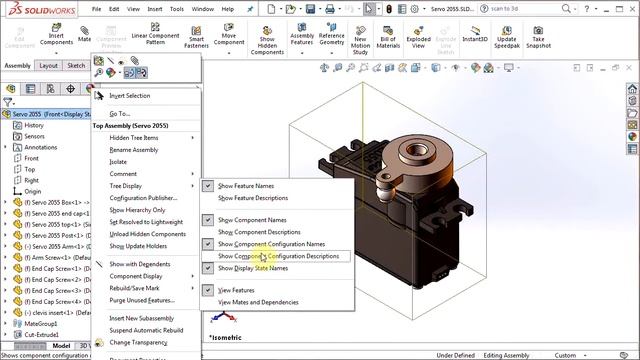The height and width of the screenshot is (360, 640).
Task: Insert a Bill of Materials
Action: [x=388, y=37]
